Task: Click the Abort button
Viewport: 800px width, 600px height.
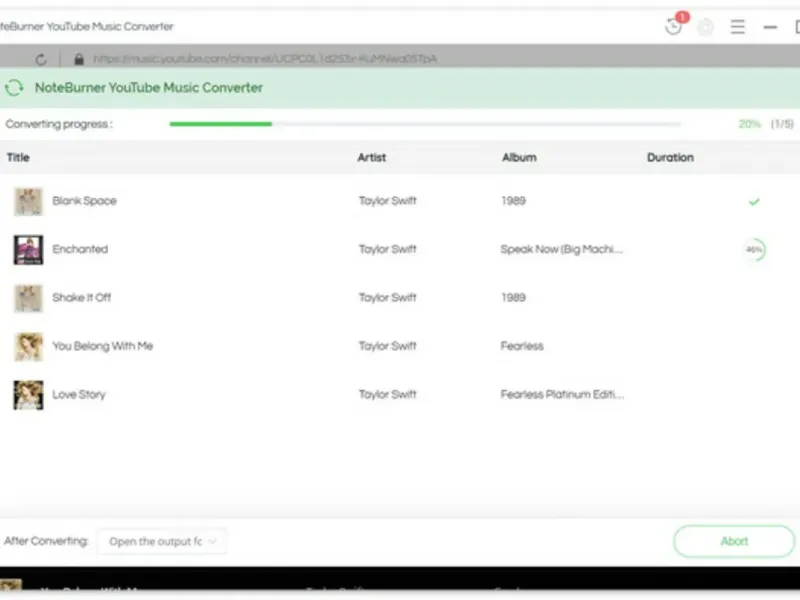Action: point(734,541)
